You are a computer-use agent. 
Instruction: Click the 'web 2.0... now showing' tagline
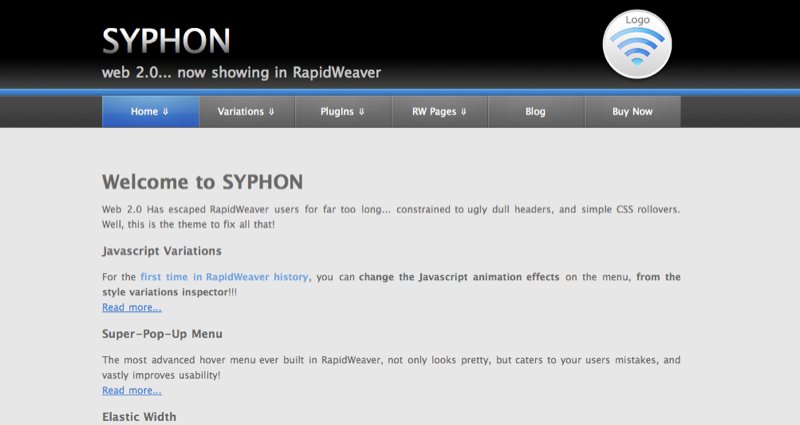tap(241, 73)
